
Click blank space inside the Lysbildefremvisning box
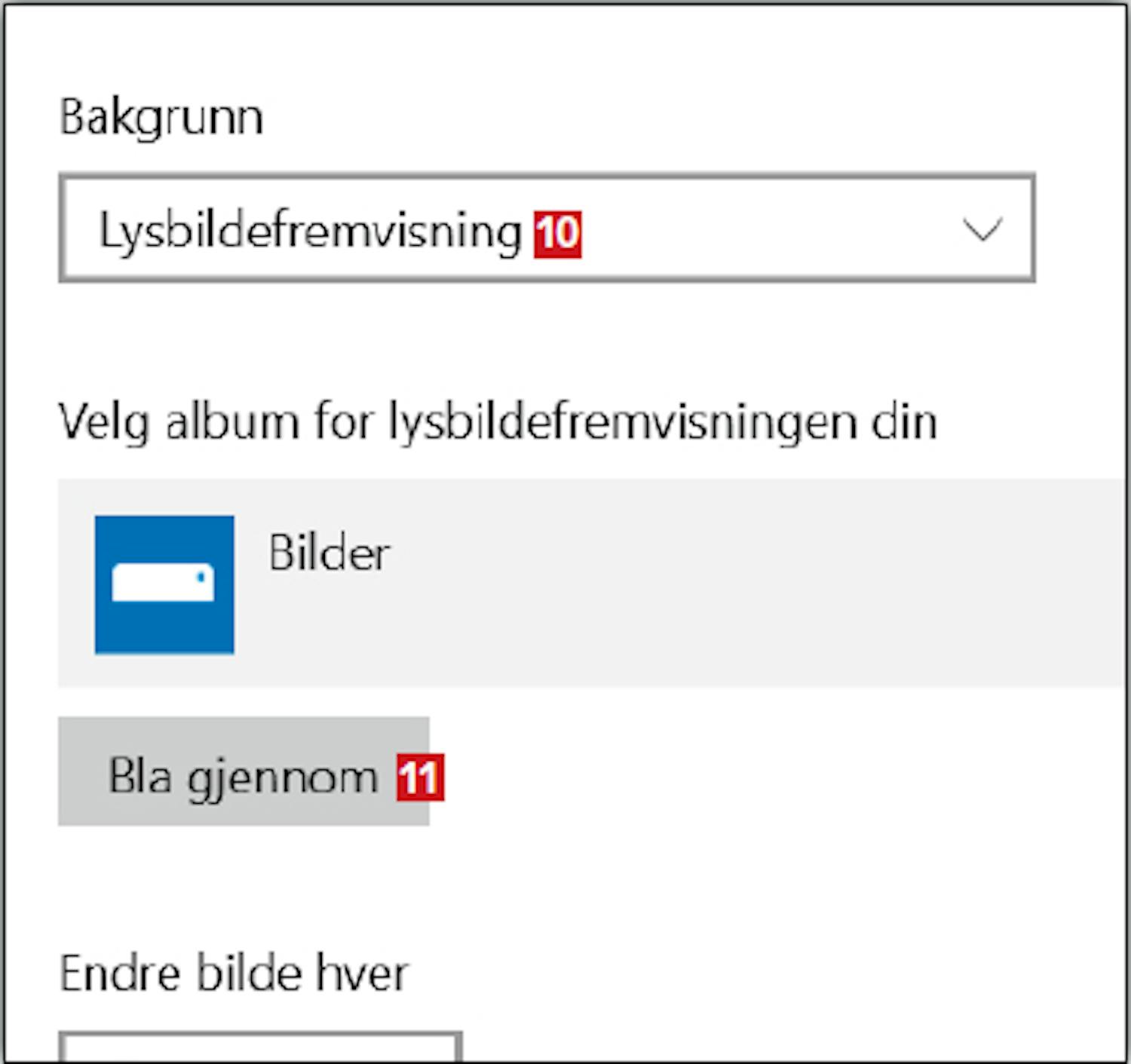(x=769, y=229)
